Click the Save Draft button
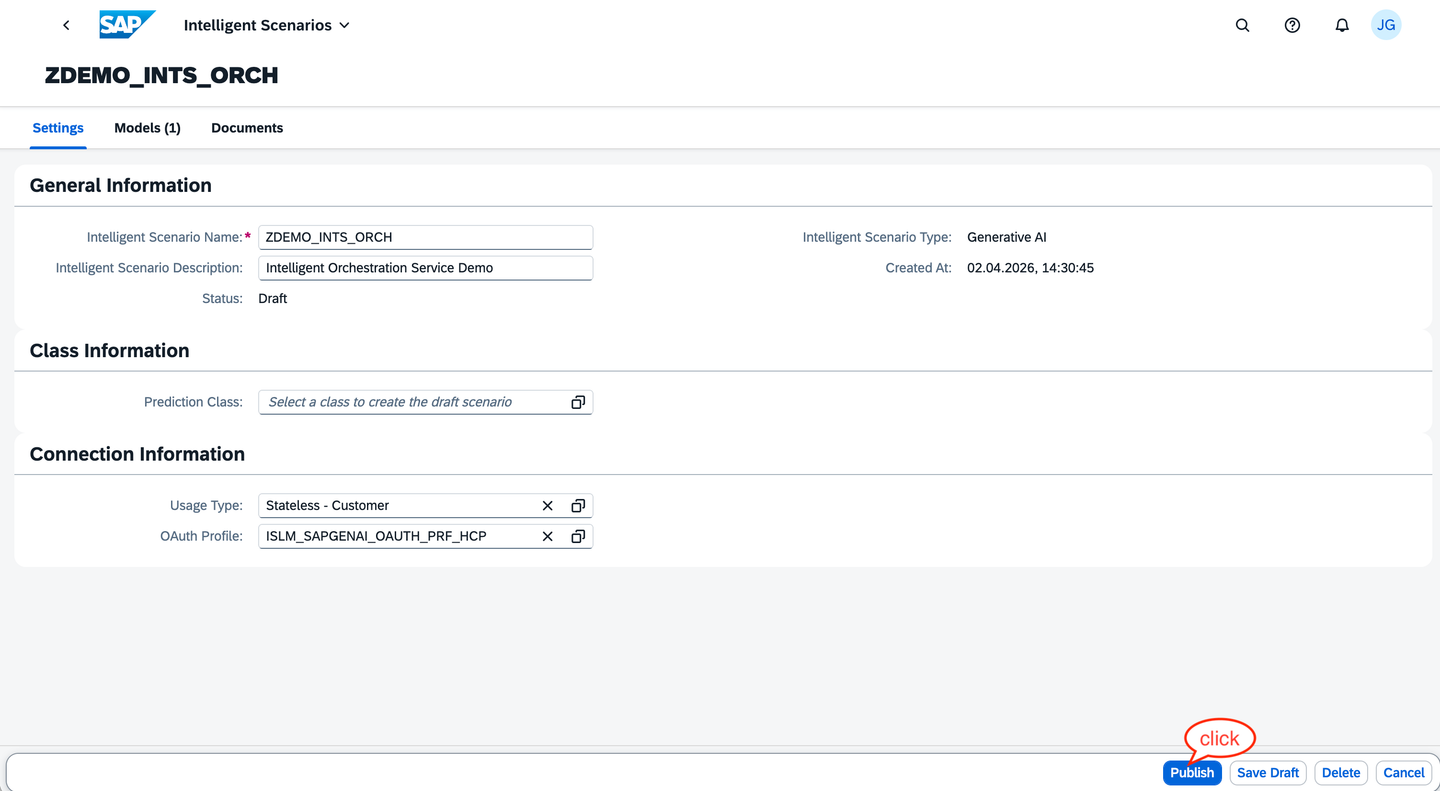1440x791 pixels. point(1268,773)
